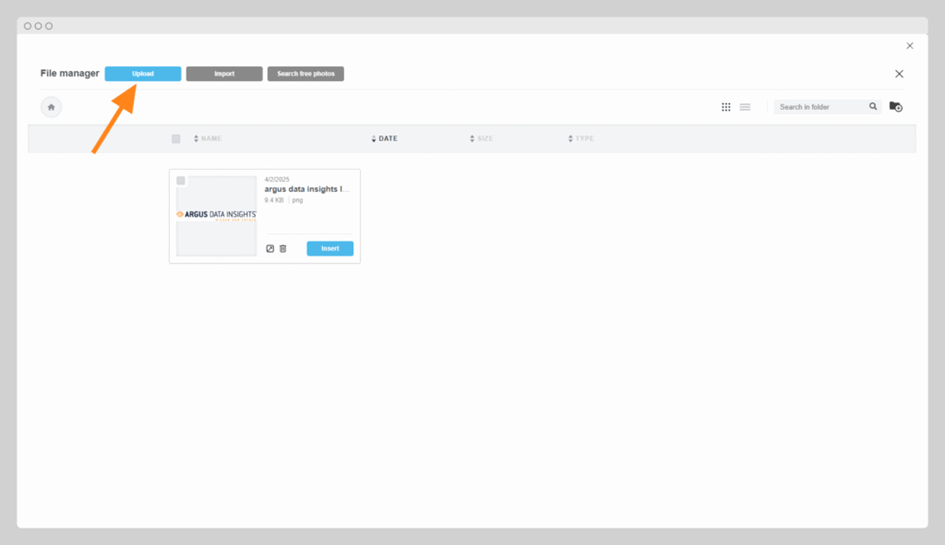Open Search free photos
945x545 pixels.
click(x=305, y=74)
